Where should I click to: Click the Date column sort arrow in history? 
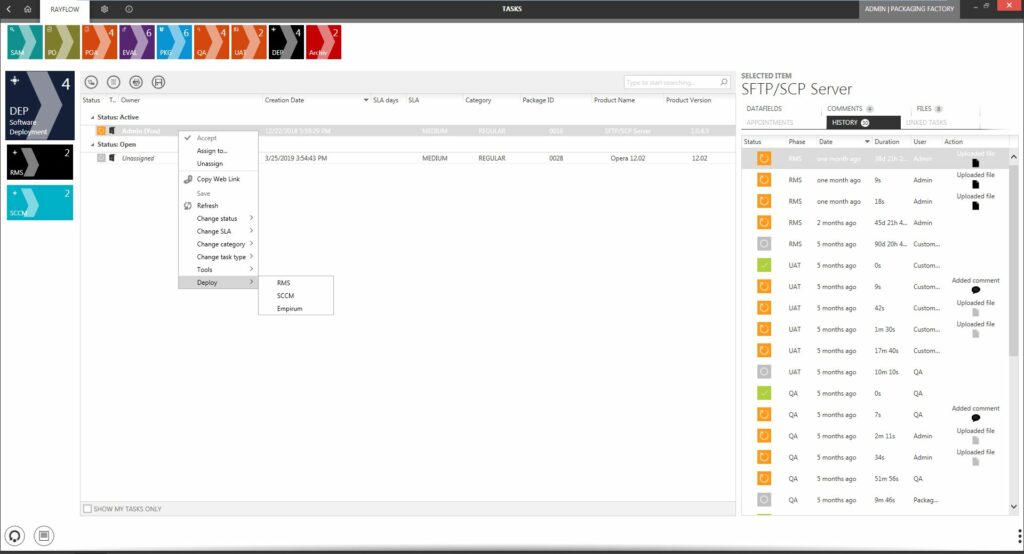tap(867, 142)
